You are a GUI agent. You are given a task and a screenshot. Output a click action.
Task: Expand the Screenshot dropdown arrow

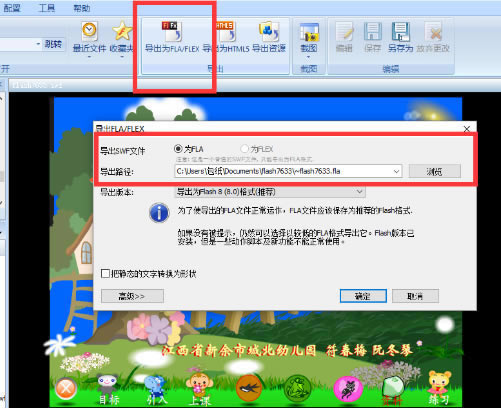(x=309, y=57)
